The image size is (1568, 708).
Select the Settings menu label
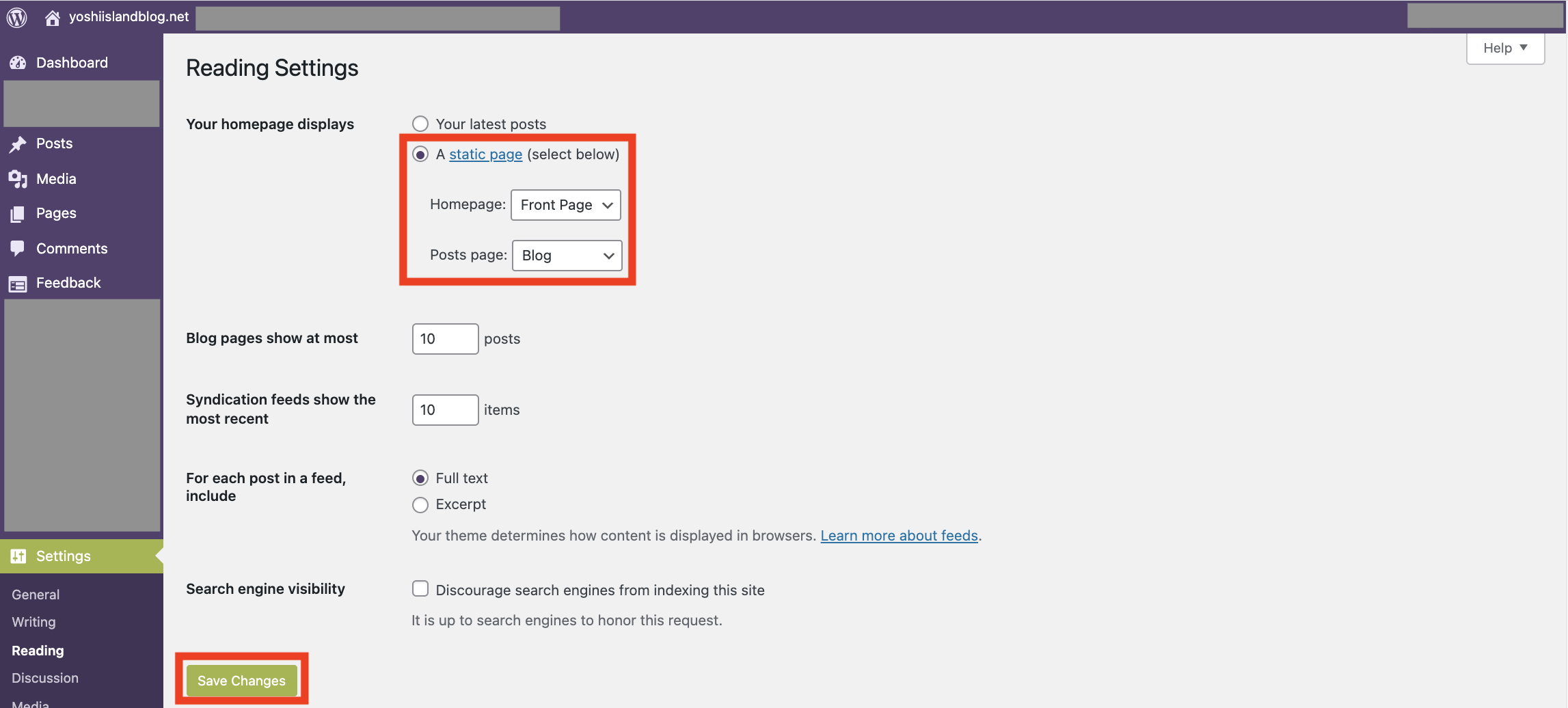63,556
